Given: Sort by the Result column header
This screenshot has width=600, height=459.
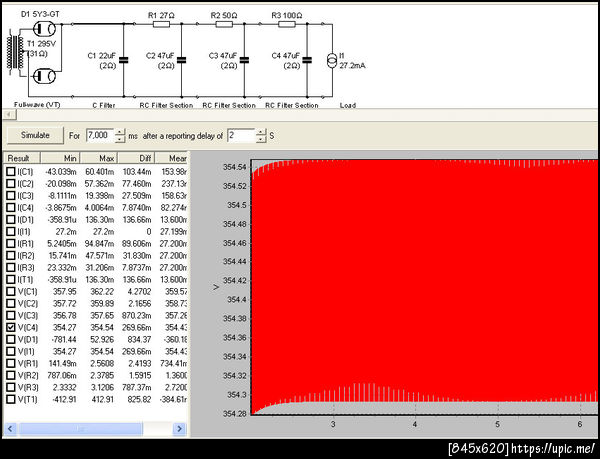Looking at the screenshot, I should click(x=22, y=158).
